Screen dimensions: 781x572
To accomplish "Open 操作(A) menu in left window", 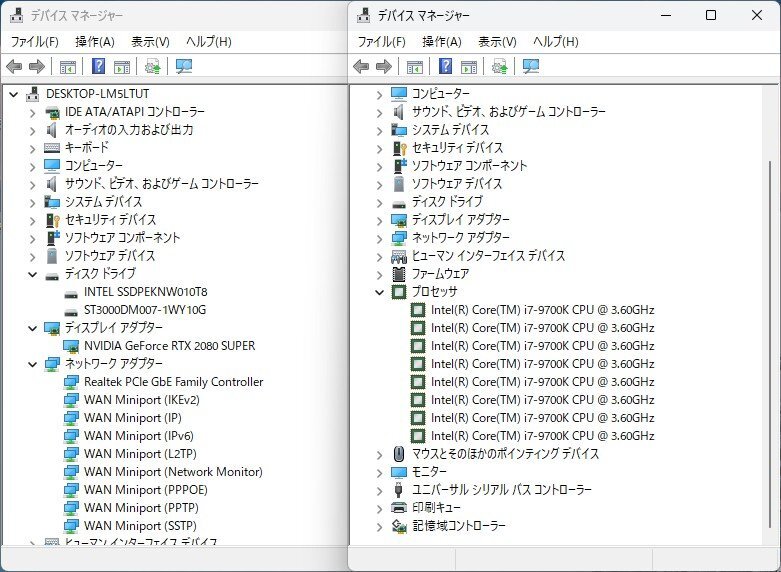I will [x=95, y=41].
